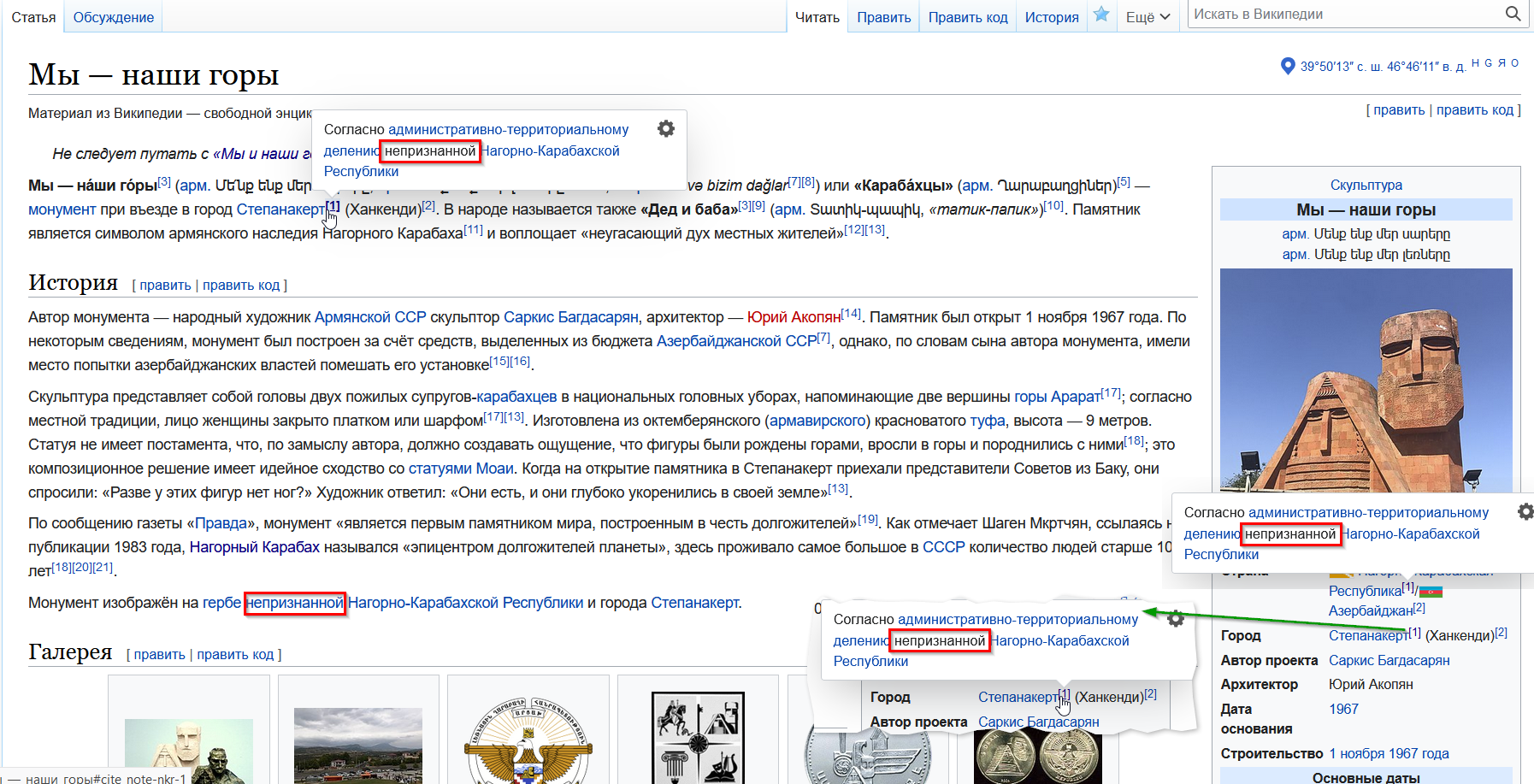Open the 'Скульптура' link in infobox header
Image resolution: width=1534 pixels, height=784 pixels.
coord(1366,186)
